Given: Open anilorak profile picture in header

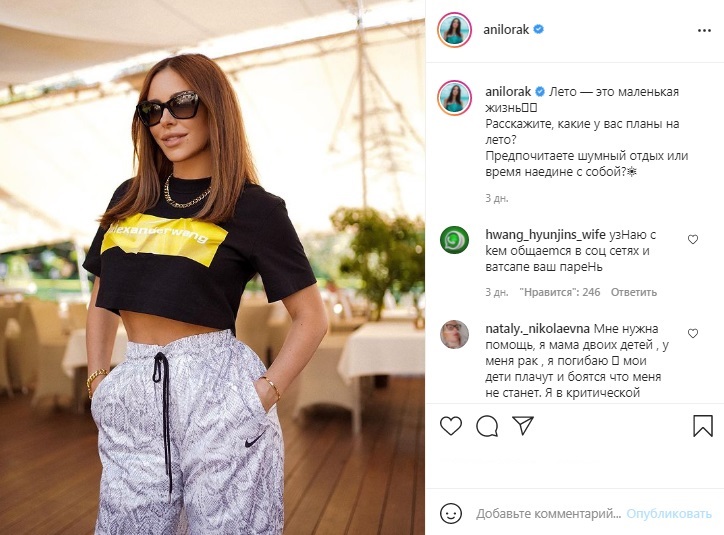Looking at the screenshot, I should pyautogui.click(x=454, y=30).
